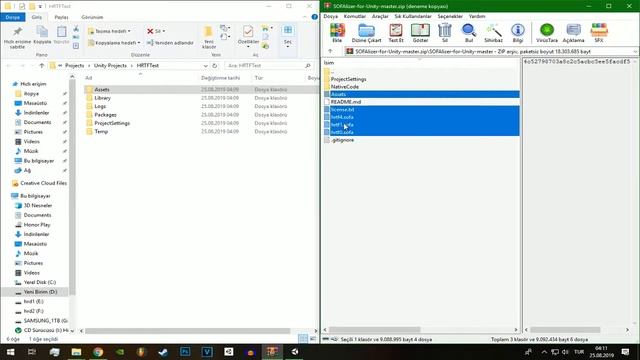Switch to details view in Explorer status bar
640x360 pixels.
[x=303, y=338]
